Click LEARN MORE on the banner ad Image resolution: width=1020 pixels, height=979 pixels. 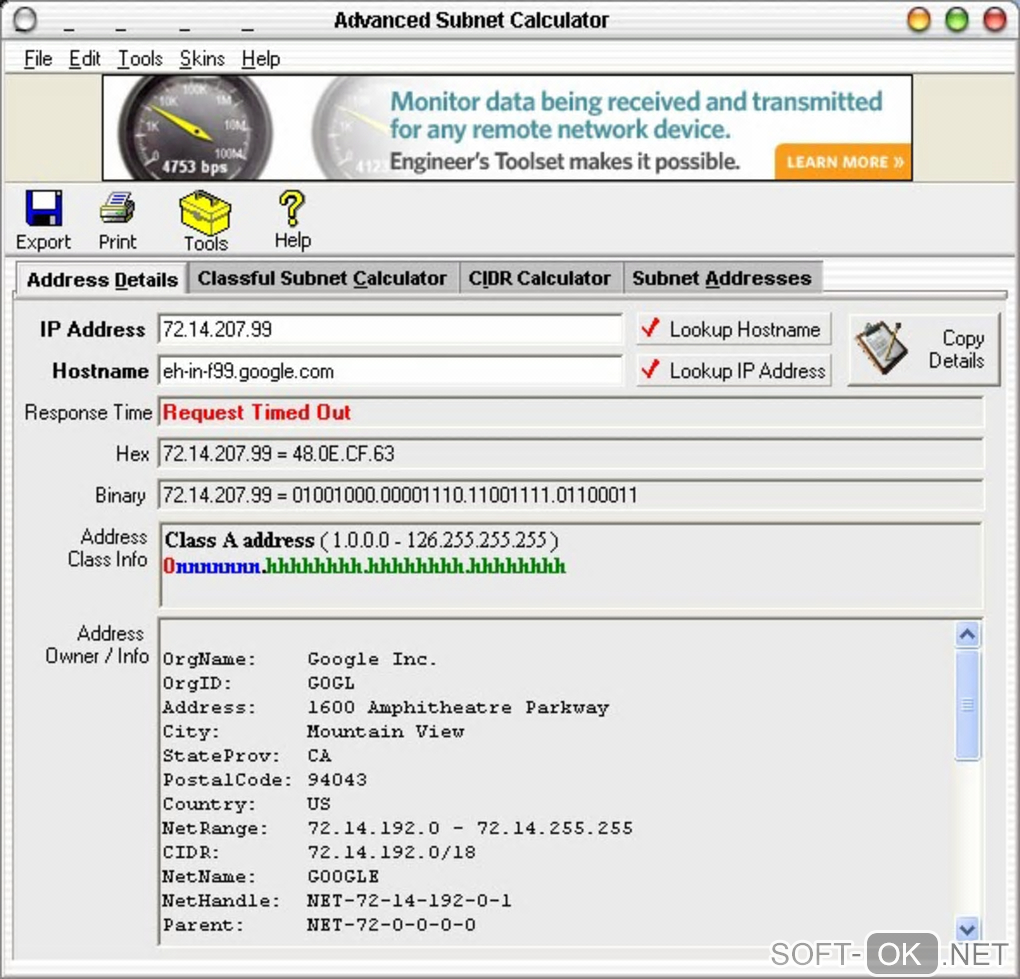[x=844, y=162]
